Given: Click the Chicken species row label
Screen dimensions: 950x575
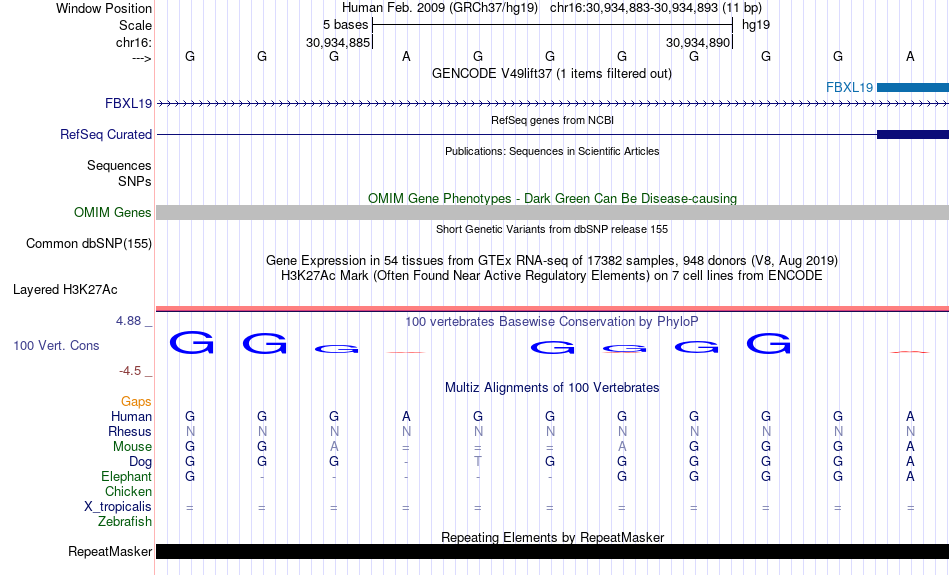Looking at the screenshot, I should [128, 491].
